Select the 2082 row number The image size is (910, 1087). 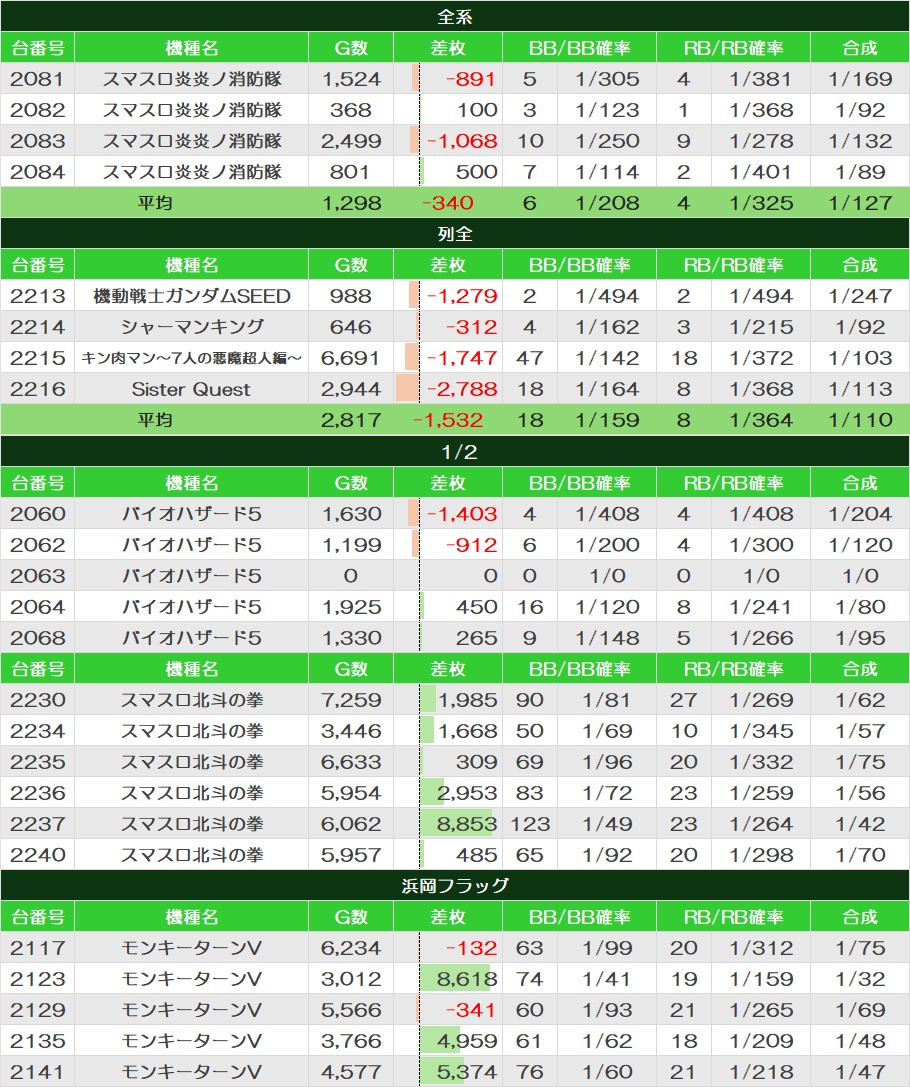click(x=37, y=110)
